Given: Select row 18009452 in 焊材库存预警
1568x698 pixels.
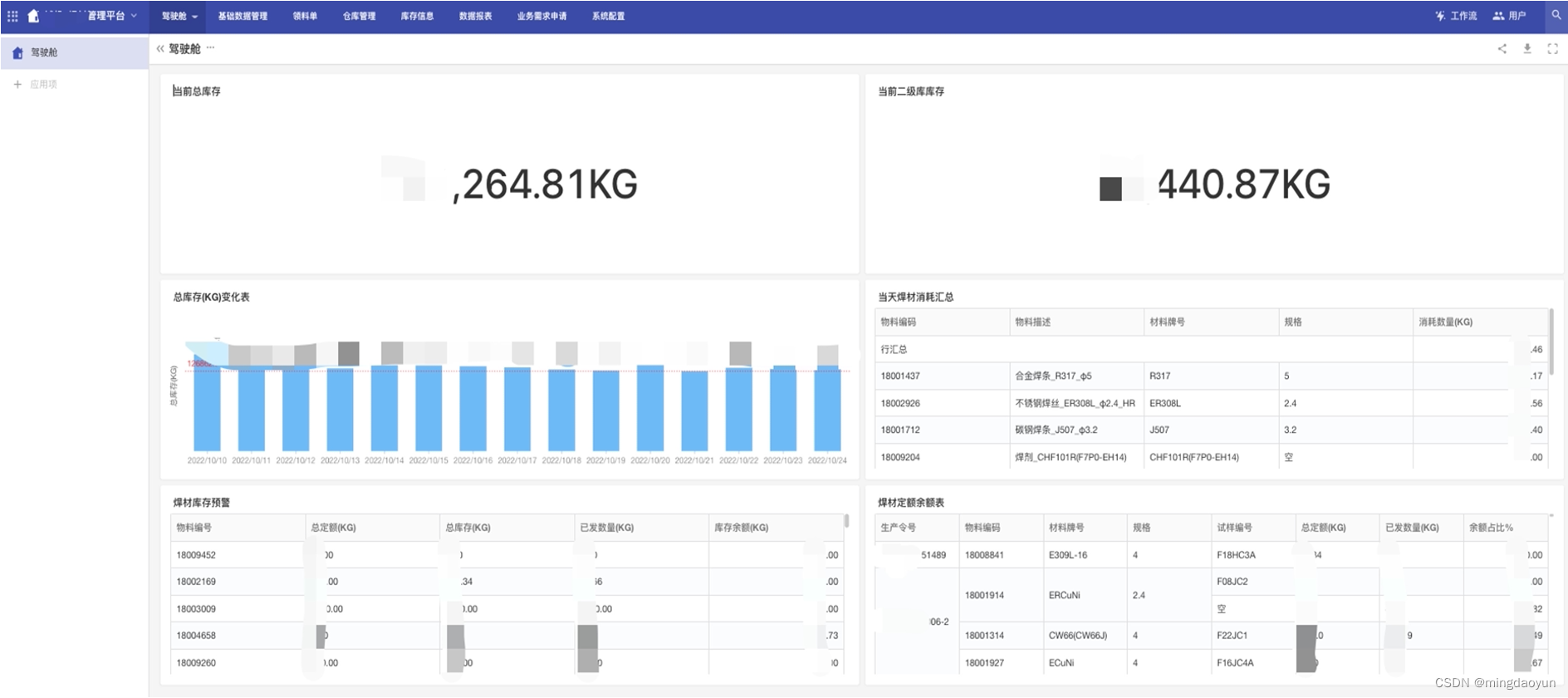Looking at the screenshot, I should tap(507, 555).
